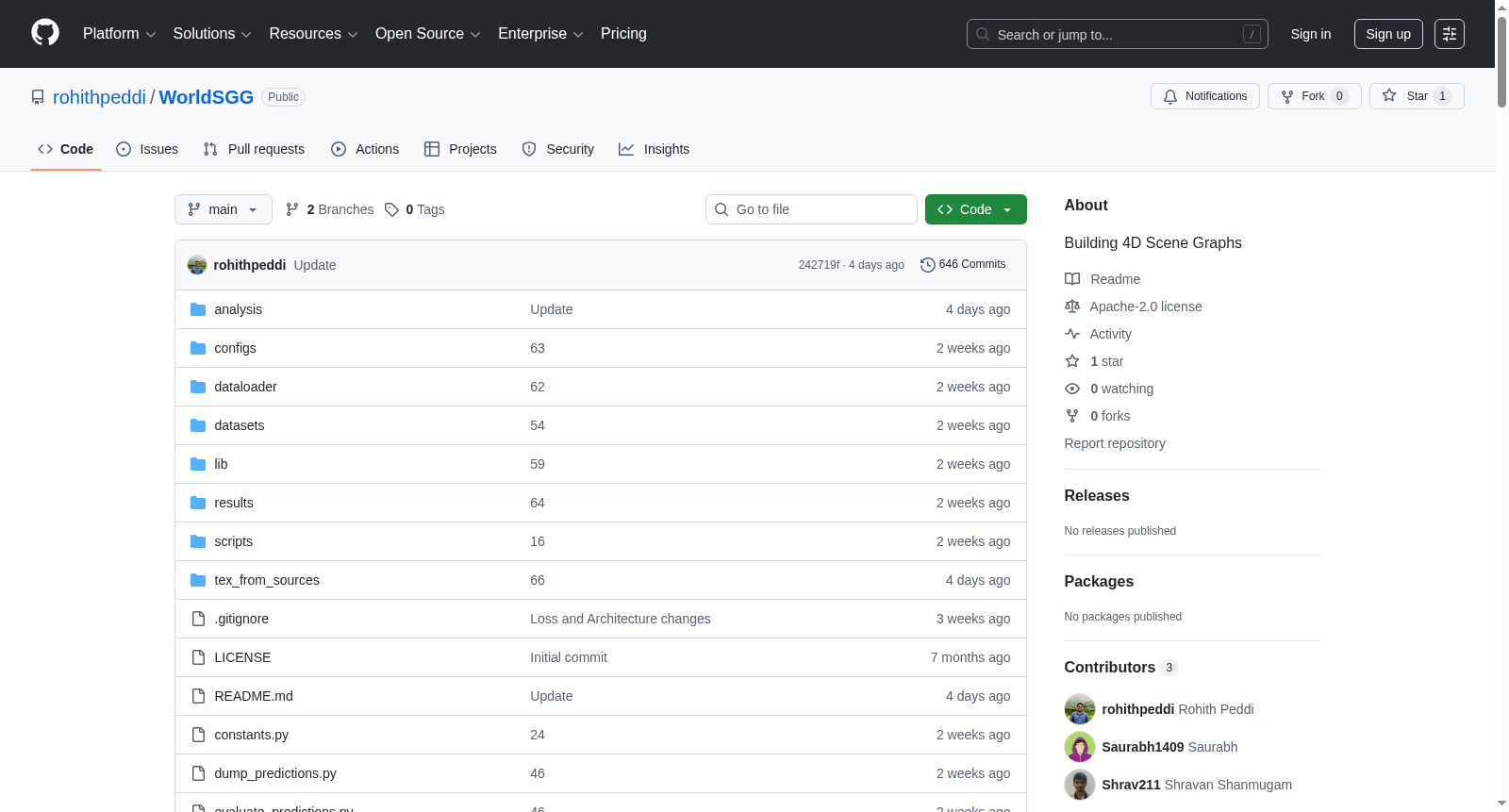Open the WorldSGG repository name link
The width and height of the screenshot is (1509, 812).
pyautogui.click(x=207, y=97)
